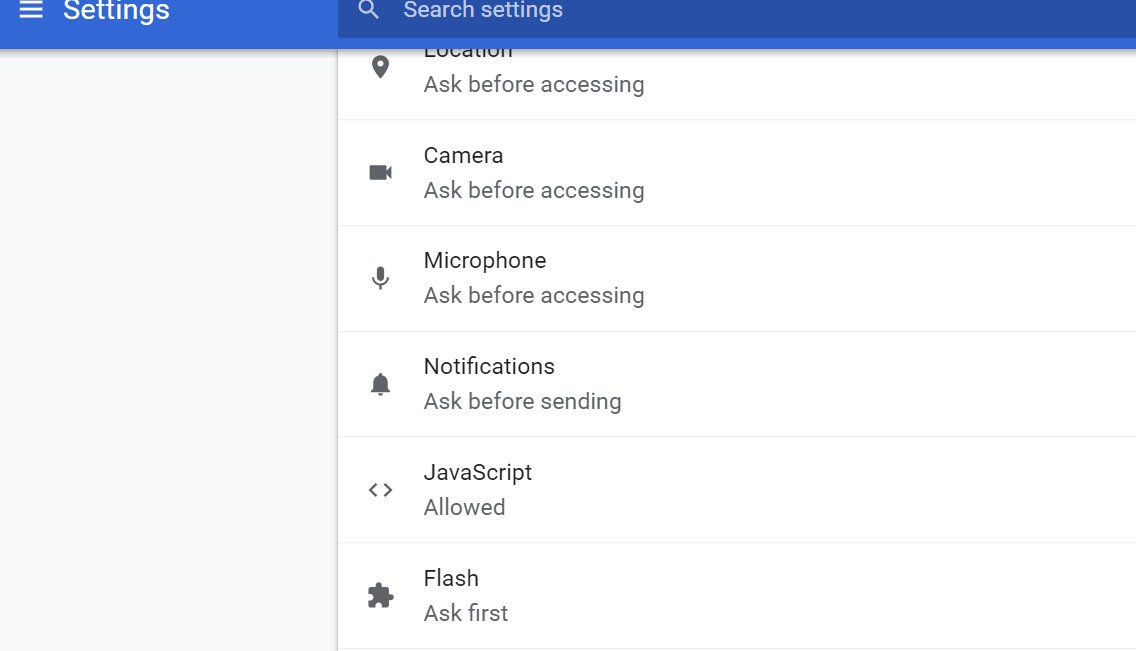Click the Settings page title
This screenshot has width=1136, height=651.
click(116, 12)
